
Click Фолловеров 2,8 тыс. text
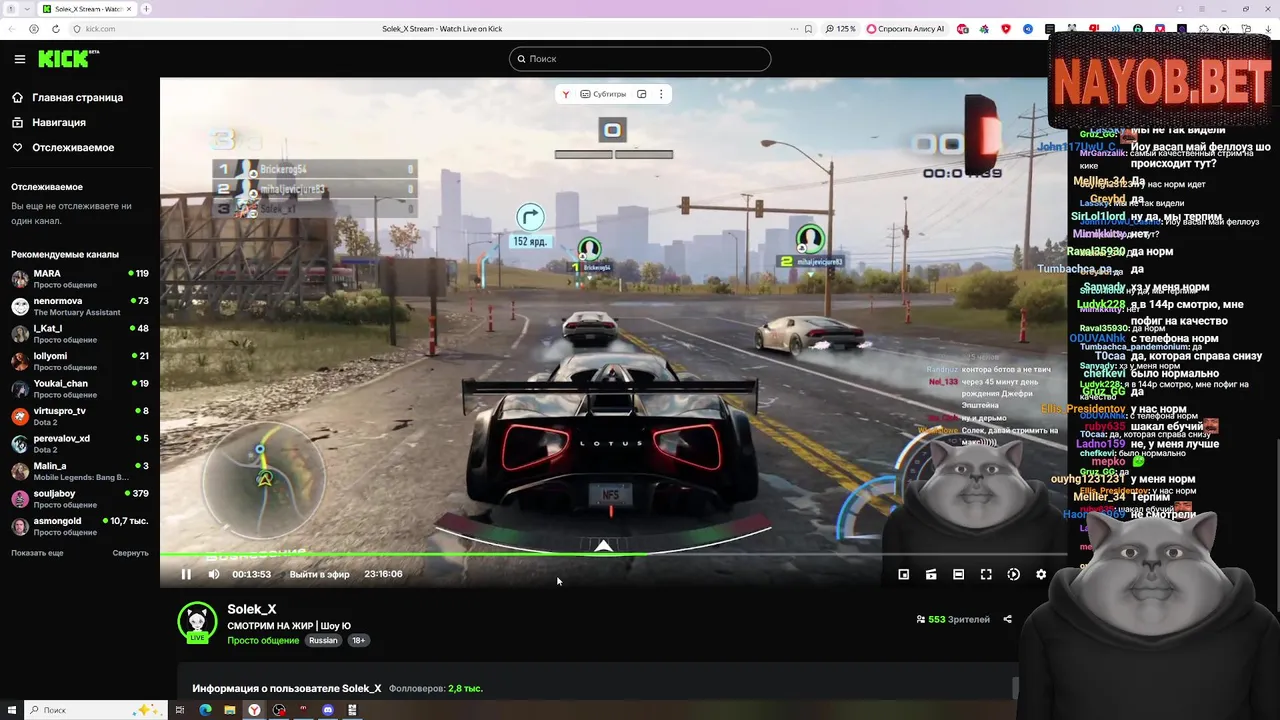click(x=436, y=688)
